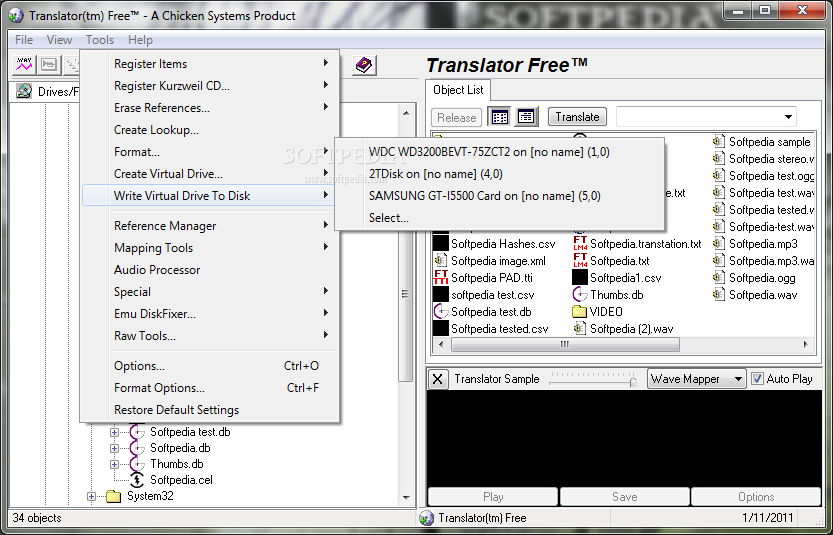The height and width of the screenshot is (535, 833).
Task: Select the Object List tab
Action: (x=458, y=90)
